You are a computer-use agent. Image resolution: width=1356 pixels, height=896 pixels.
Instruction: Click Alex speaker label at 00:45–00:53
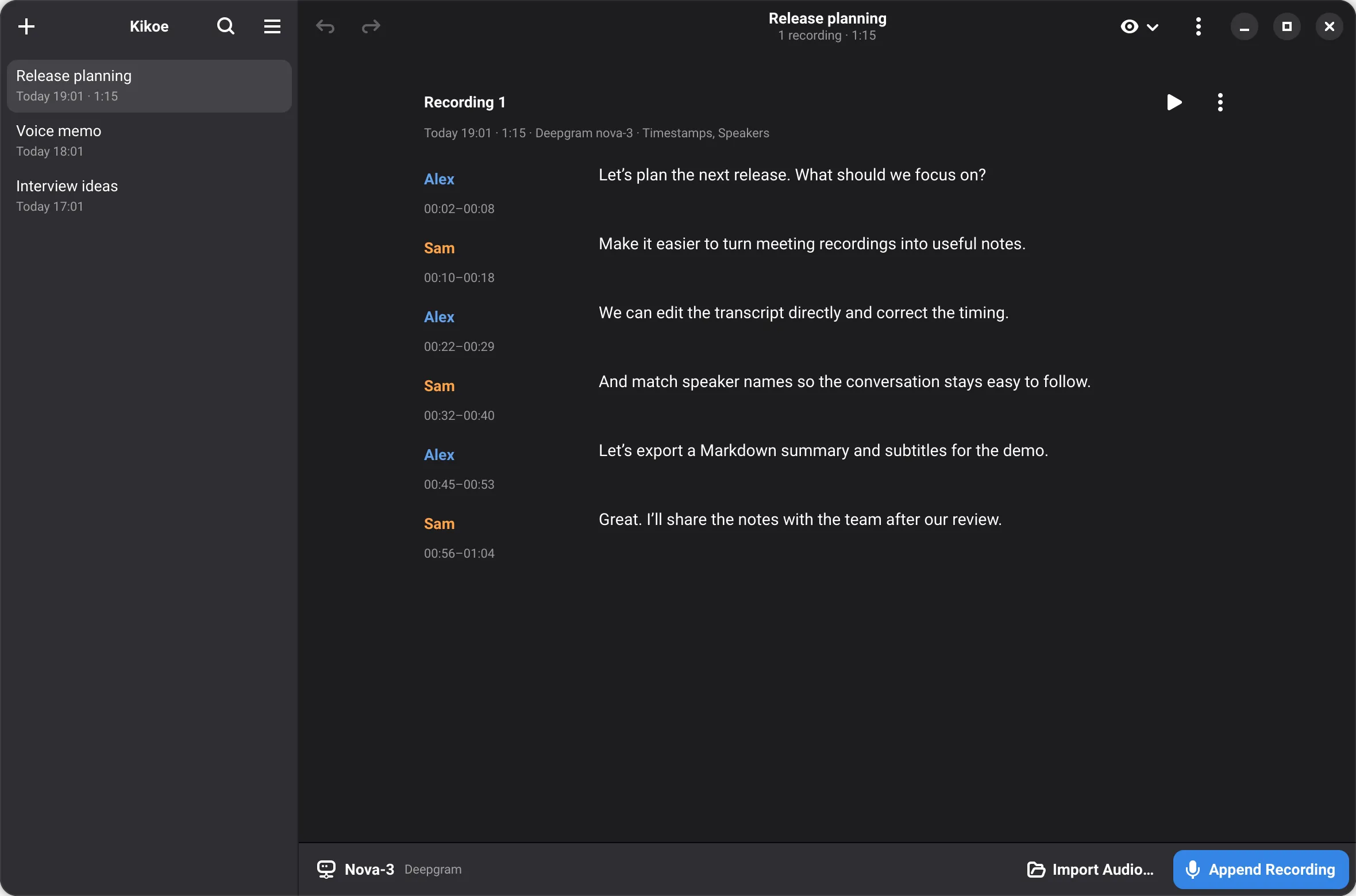pos(439,455)
